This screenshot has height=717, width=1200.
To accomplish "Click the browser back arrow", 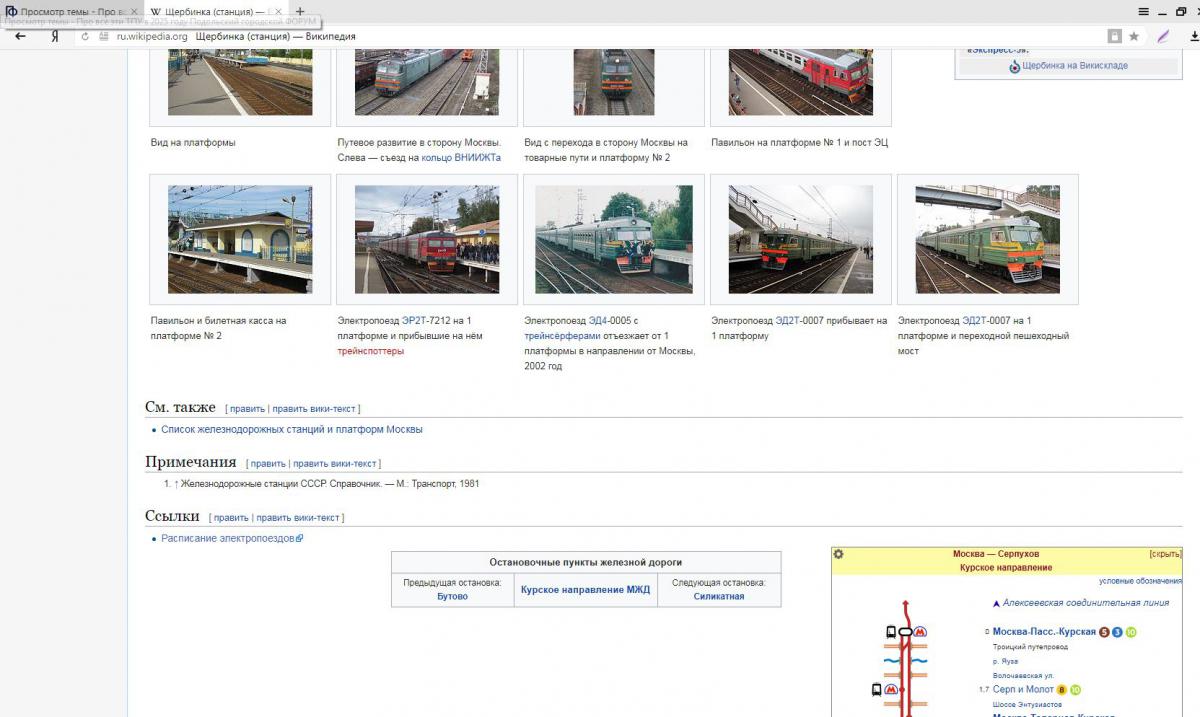I will pyautogui.click(x=19, y=36).
